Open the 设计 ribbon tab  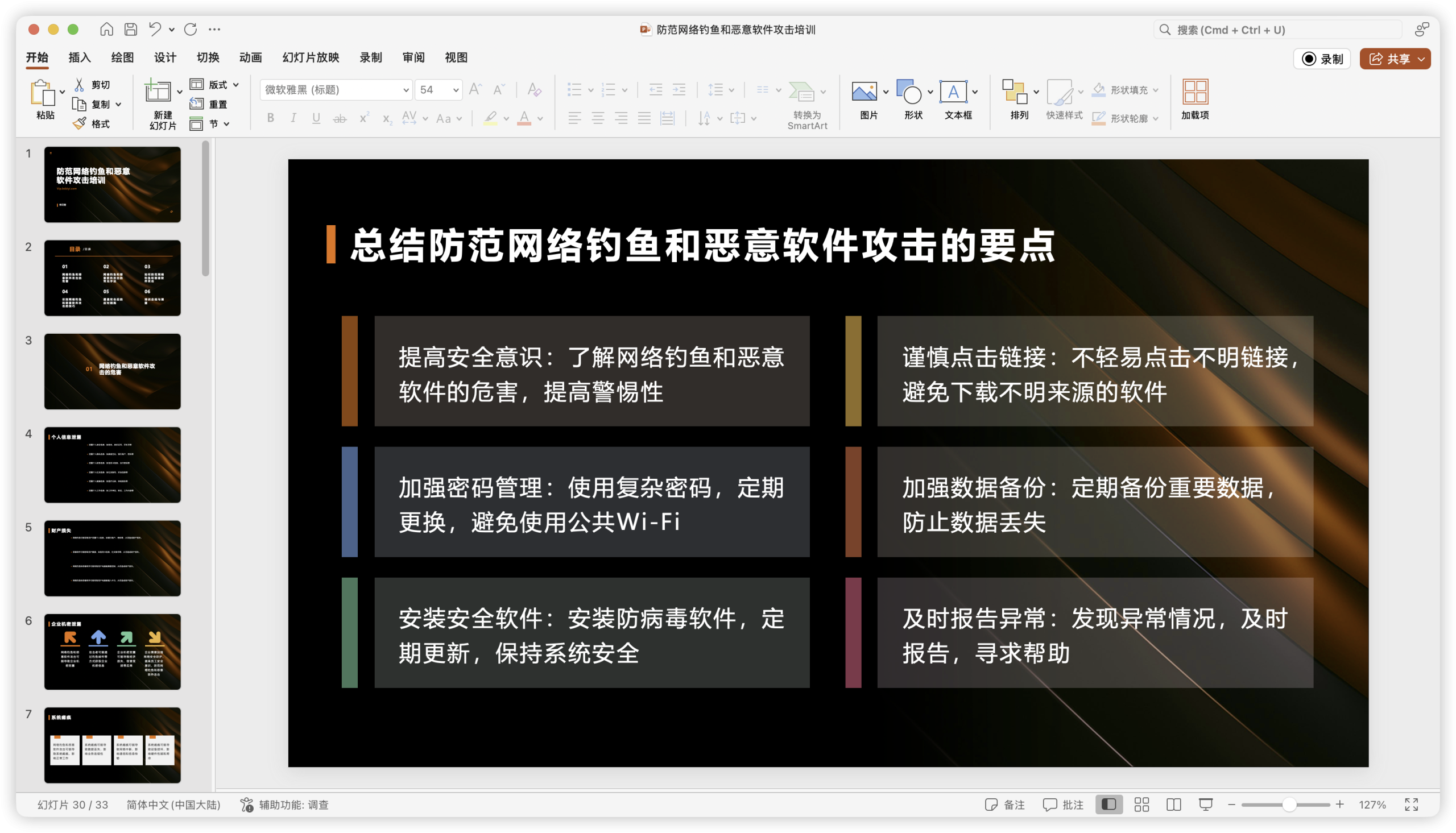point(165,57)
